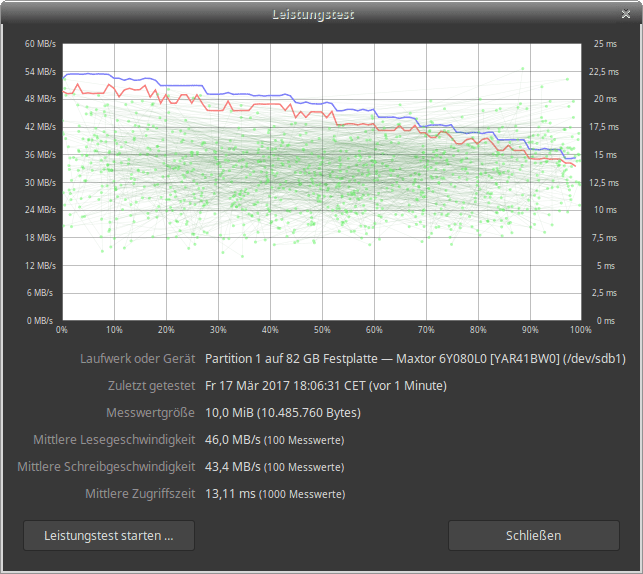Click the Leistungstest title bar text
643x574 pixels.
coord(313,14)
